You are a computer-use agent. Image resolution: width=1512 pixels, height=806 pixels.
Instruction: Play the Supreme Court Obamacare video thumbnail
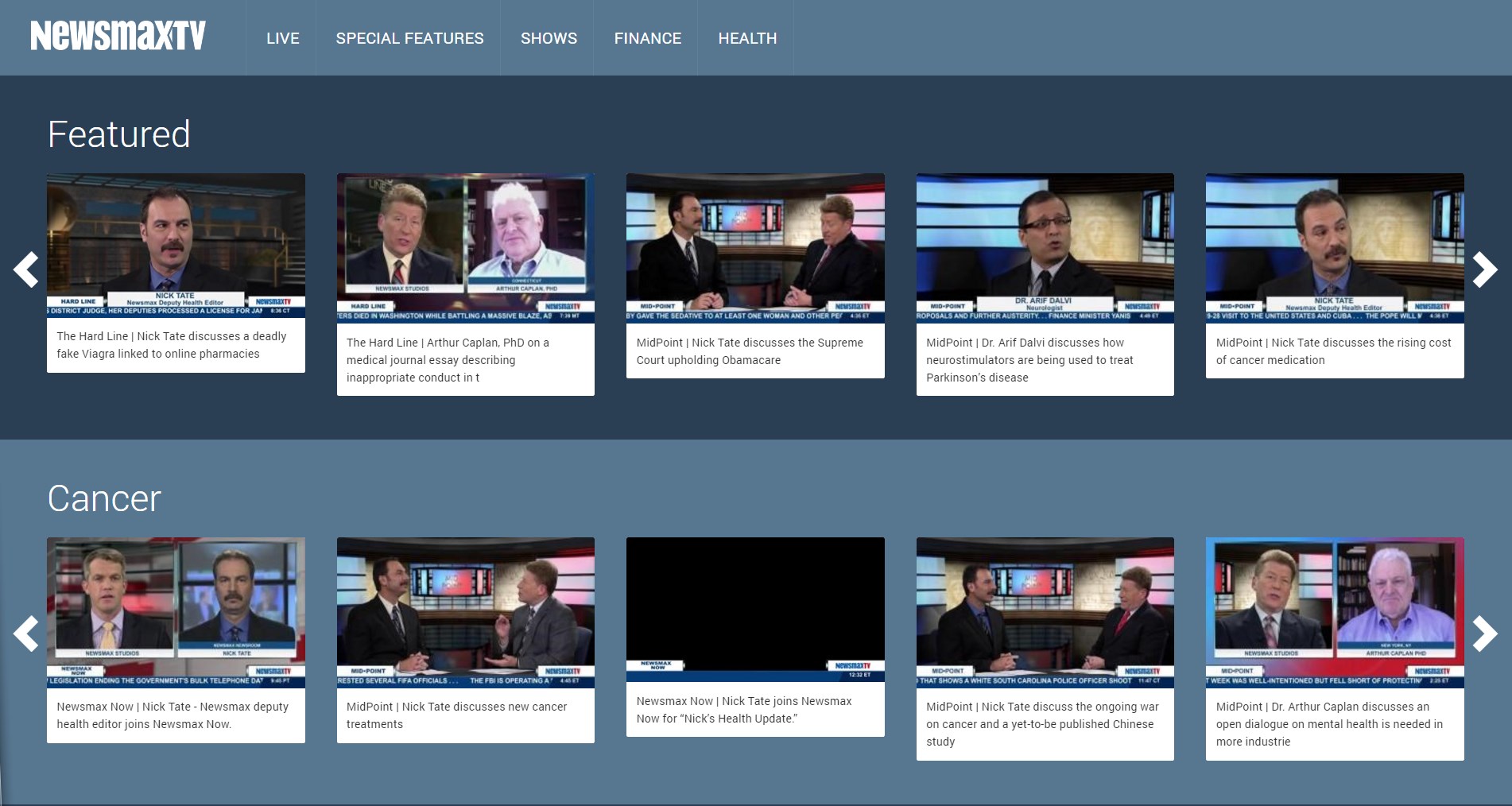point(755,248)
